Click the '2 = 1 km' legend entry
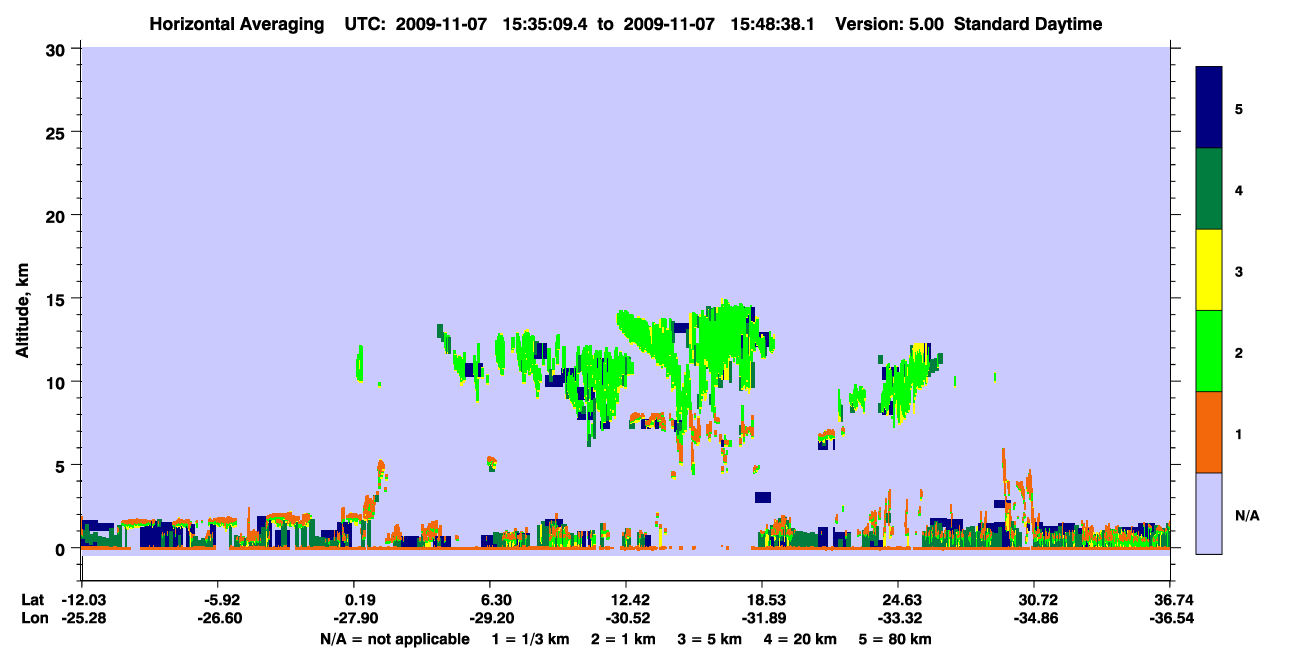1300x667 pixels. (x=625, y=639)
